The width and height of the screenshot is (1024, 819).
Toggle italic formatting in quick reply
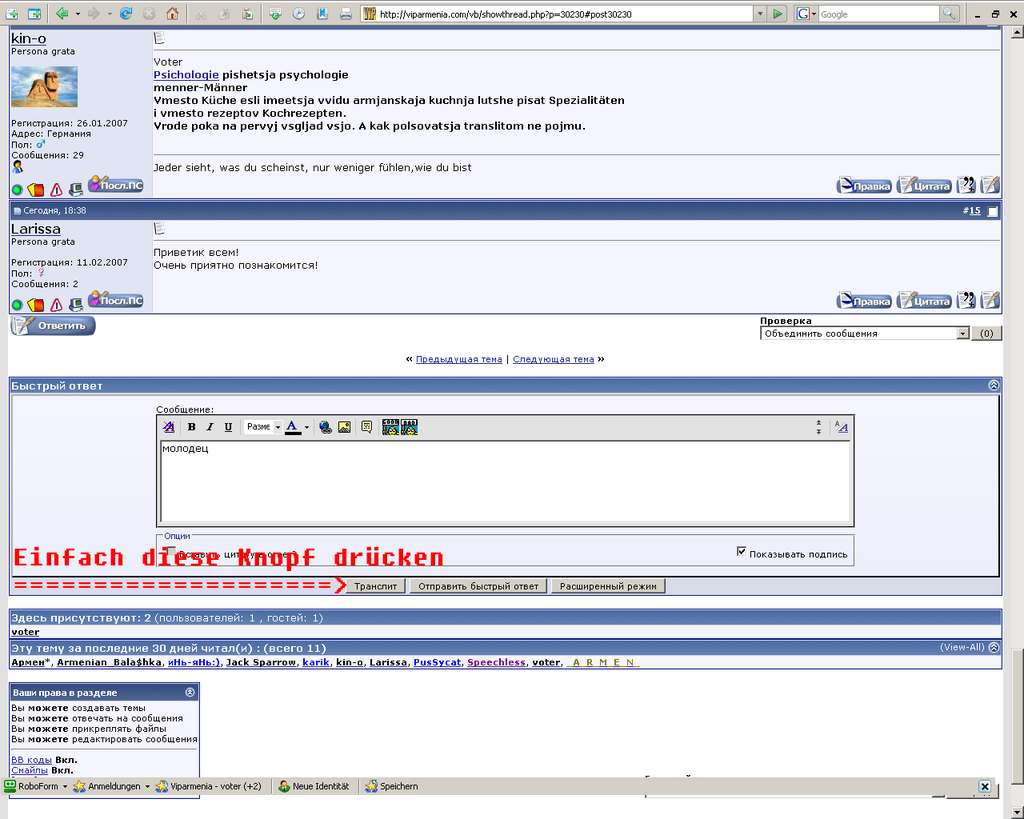coord(210,427)
